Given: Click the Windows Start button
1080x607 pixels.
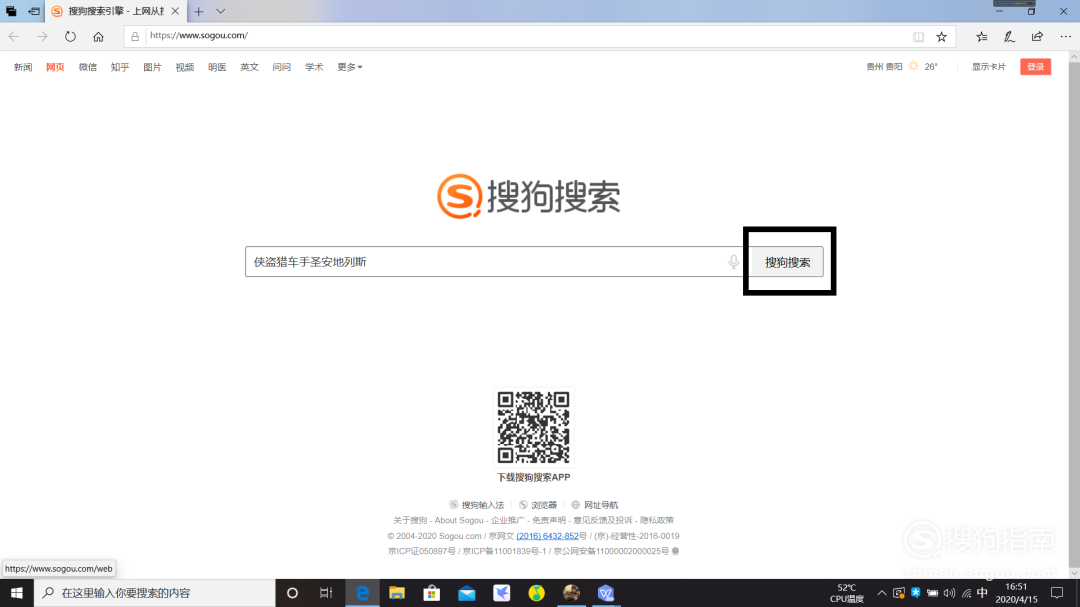Looking at the screenshot, I should click(x=17, y=593).
